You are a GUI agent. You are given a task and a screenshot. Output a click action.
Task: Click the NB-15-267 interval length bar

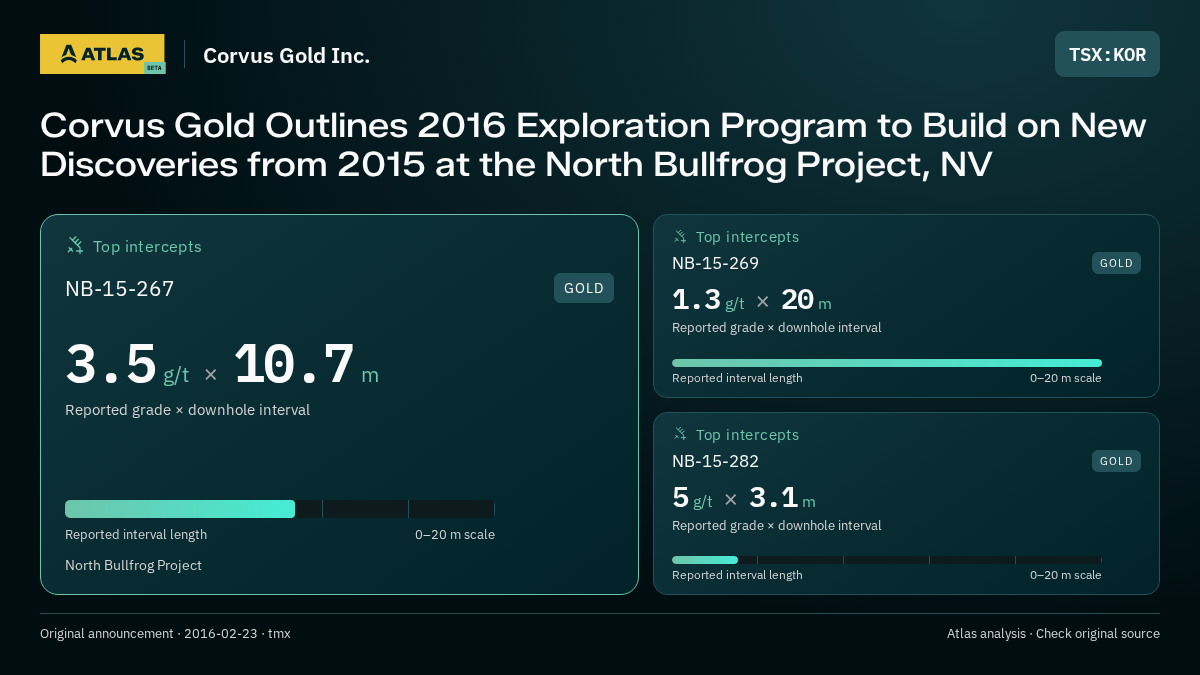click(x=280, y=509)
